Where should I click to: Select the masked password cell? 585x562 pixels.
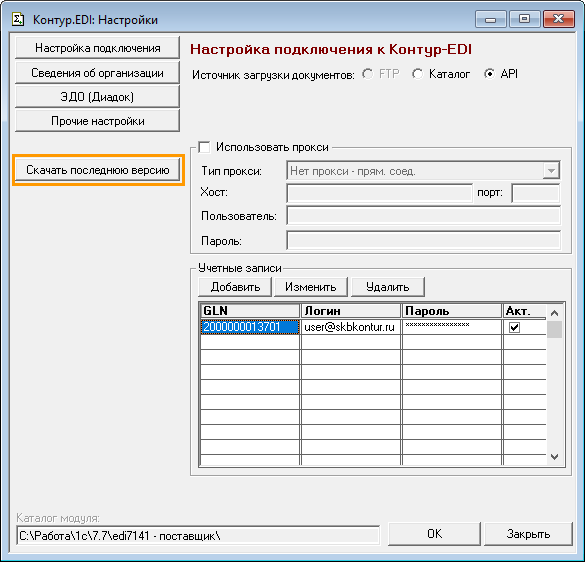[452, 327]
